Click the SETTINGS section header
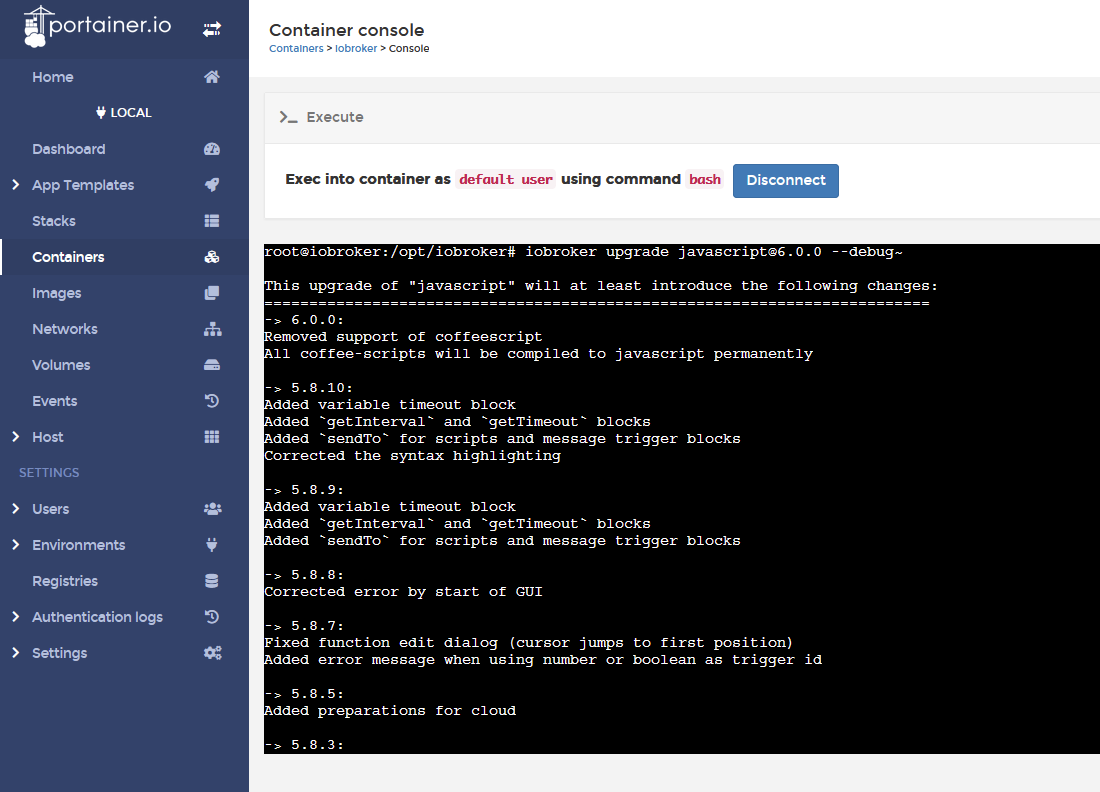The width and height of the screenshot is (1100, 792). 49,473
